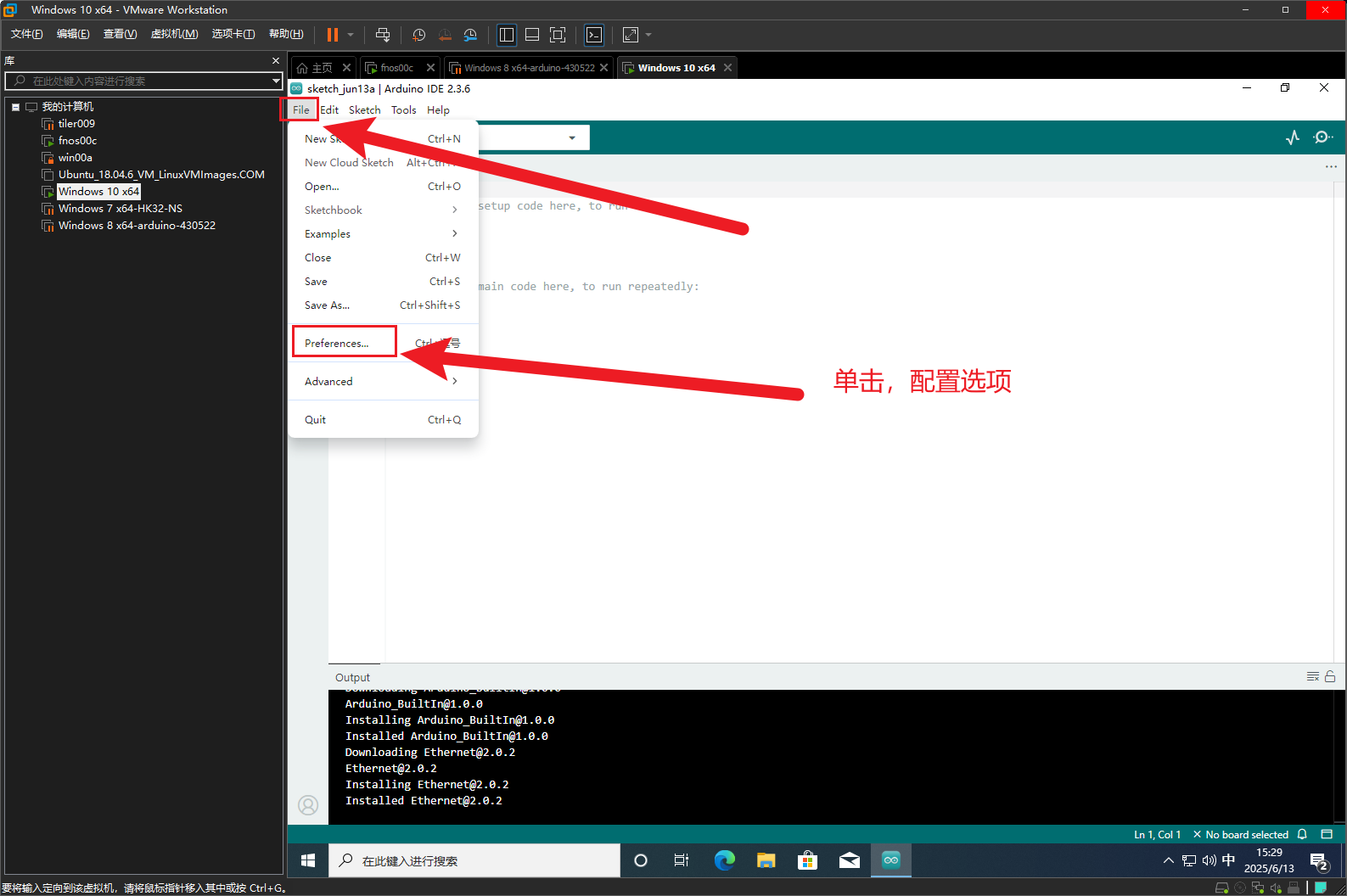Select Windows 7 x64-HK32-NS in library
The height and width of the screenshot is (896, 1347).
(120, 209)
